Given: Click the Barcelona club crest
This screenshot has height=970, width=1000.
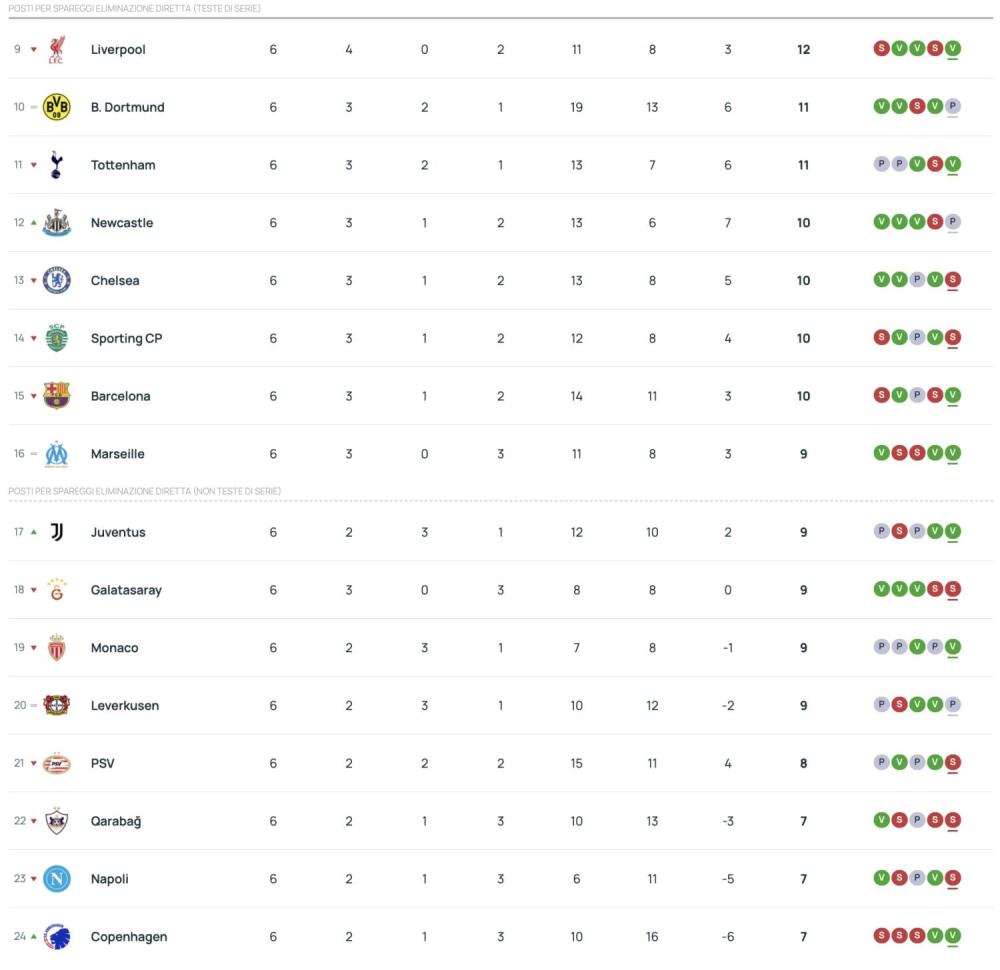Looking at the screenshot, I should coord(57,396).
